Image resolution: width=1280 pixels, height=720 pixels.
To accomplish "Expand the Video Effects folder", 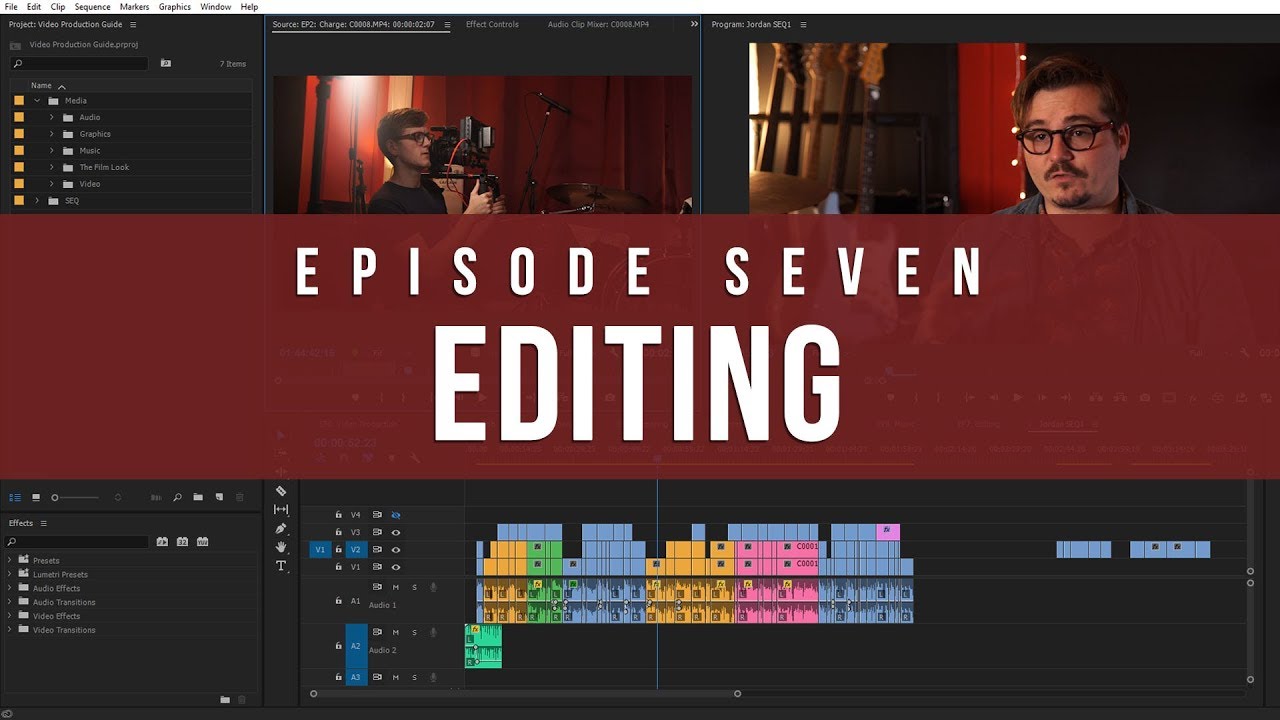I will click(10, 616).
